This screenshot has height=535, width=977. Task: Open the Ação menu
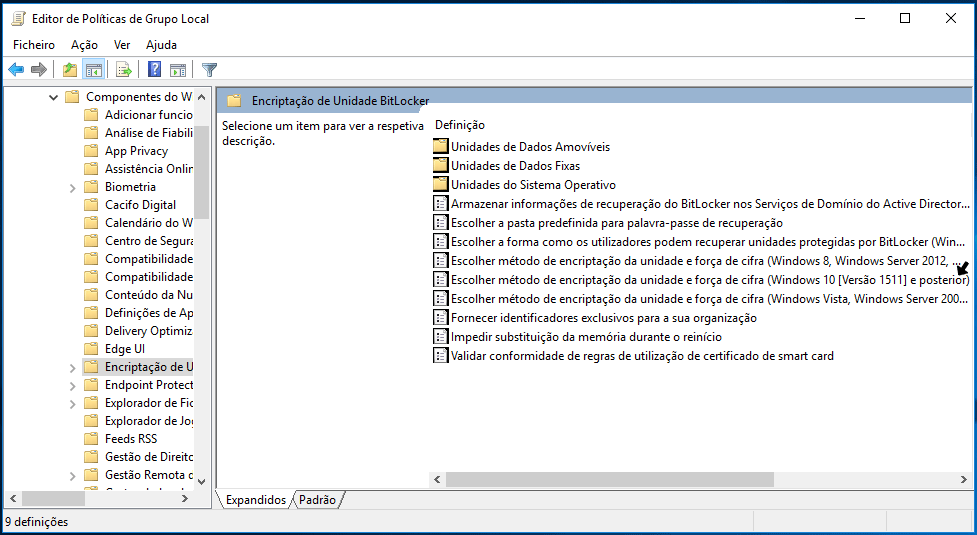click(84, 45)
